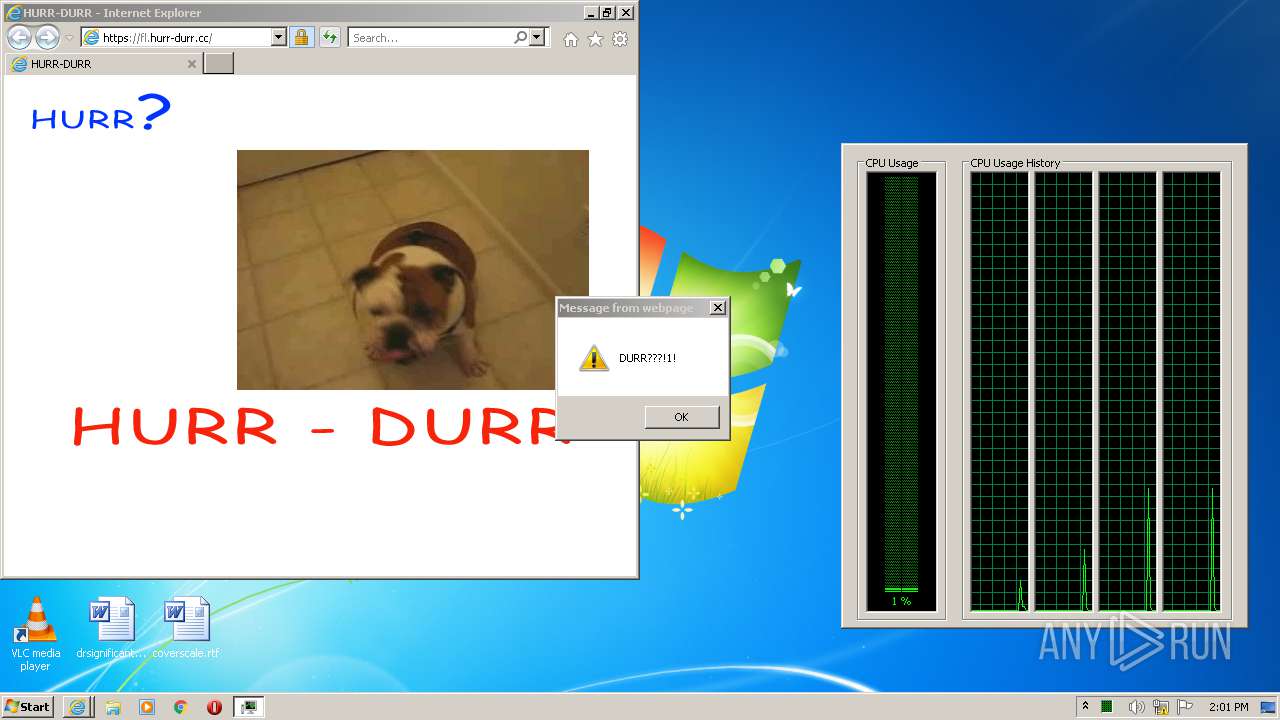This screenshot has width=1280, height=720.
Task: Open a new blank tab
Action: [x=218, y=64]
